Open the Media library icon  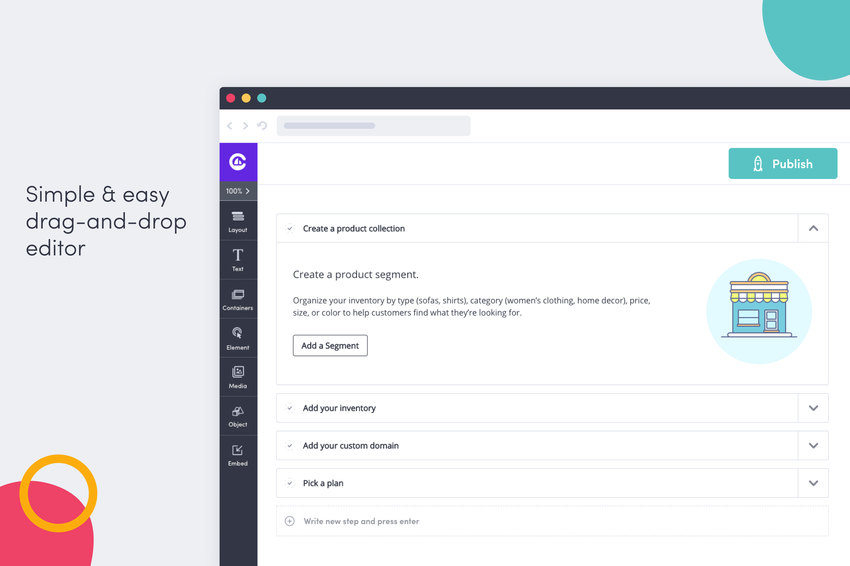tap(238, 377)
